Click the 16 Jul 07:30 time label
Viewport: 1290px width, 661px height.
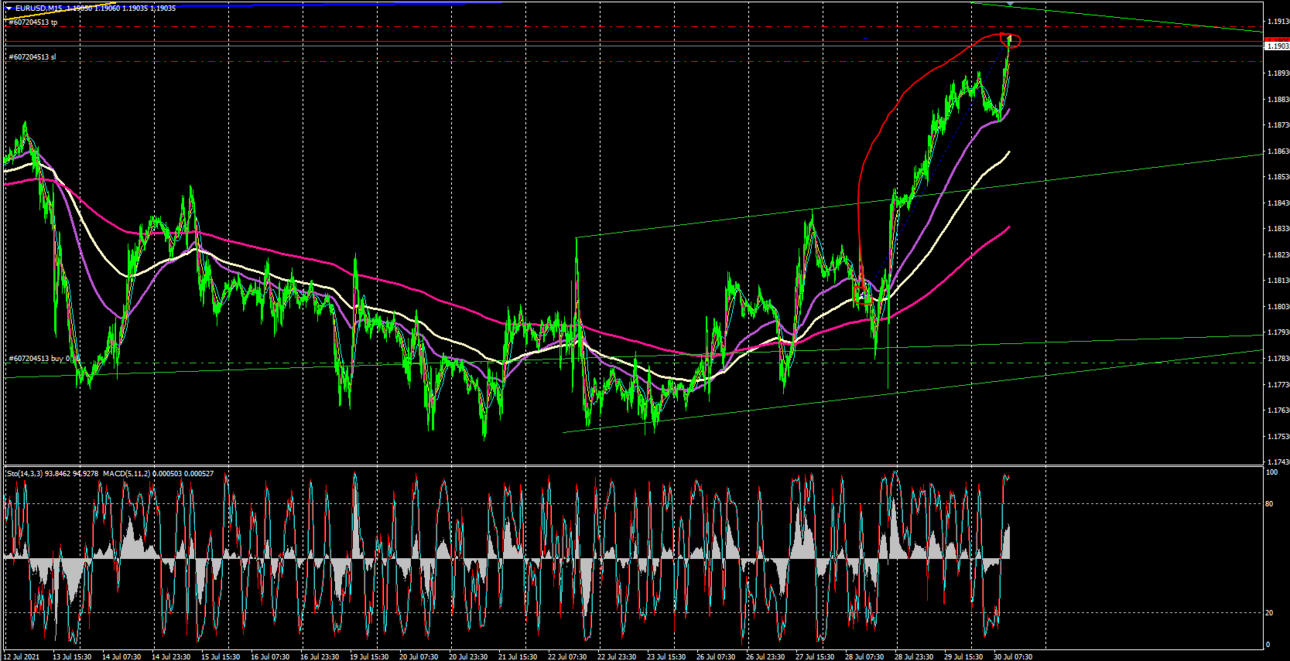pos(271,656)
